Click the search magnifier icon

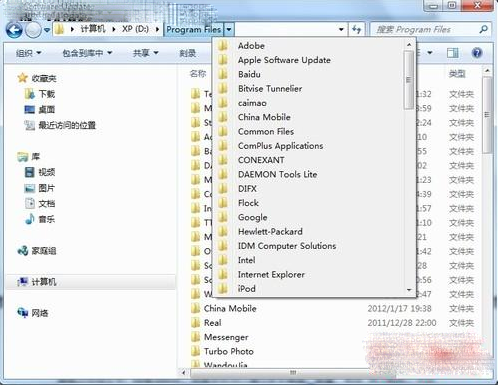tap(483, 29)
